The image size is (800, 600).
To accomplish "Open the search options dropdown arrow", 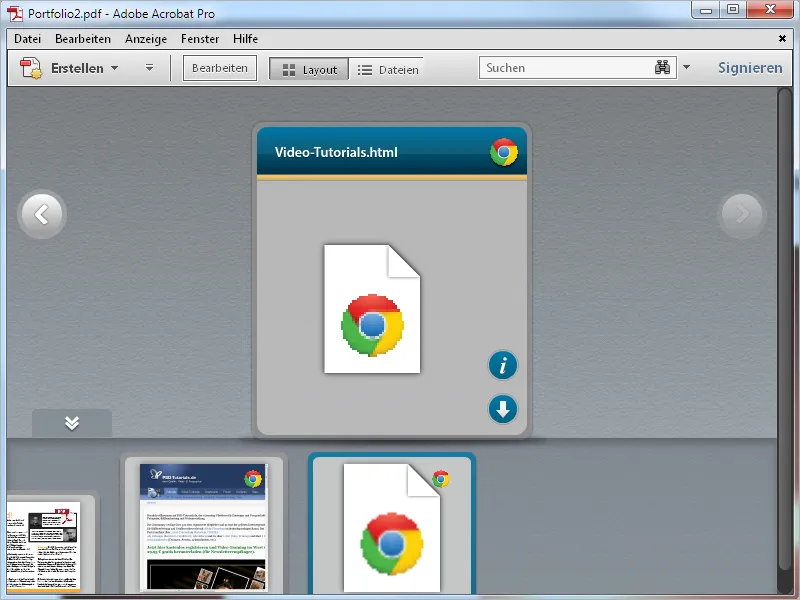I will pos(687,67).
